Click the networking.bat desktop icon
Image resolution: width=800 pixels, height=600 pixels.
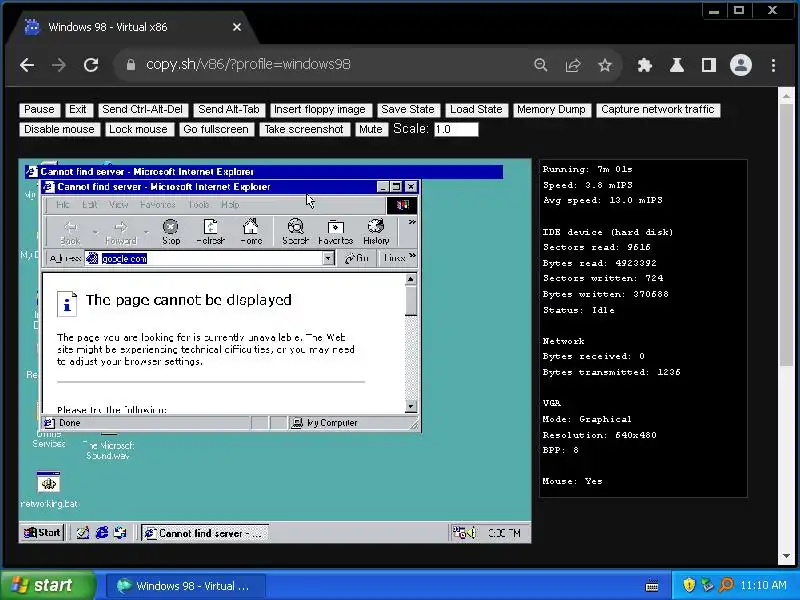tap(48, 490)
